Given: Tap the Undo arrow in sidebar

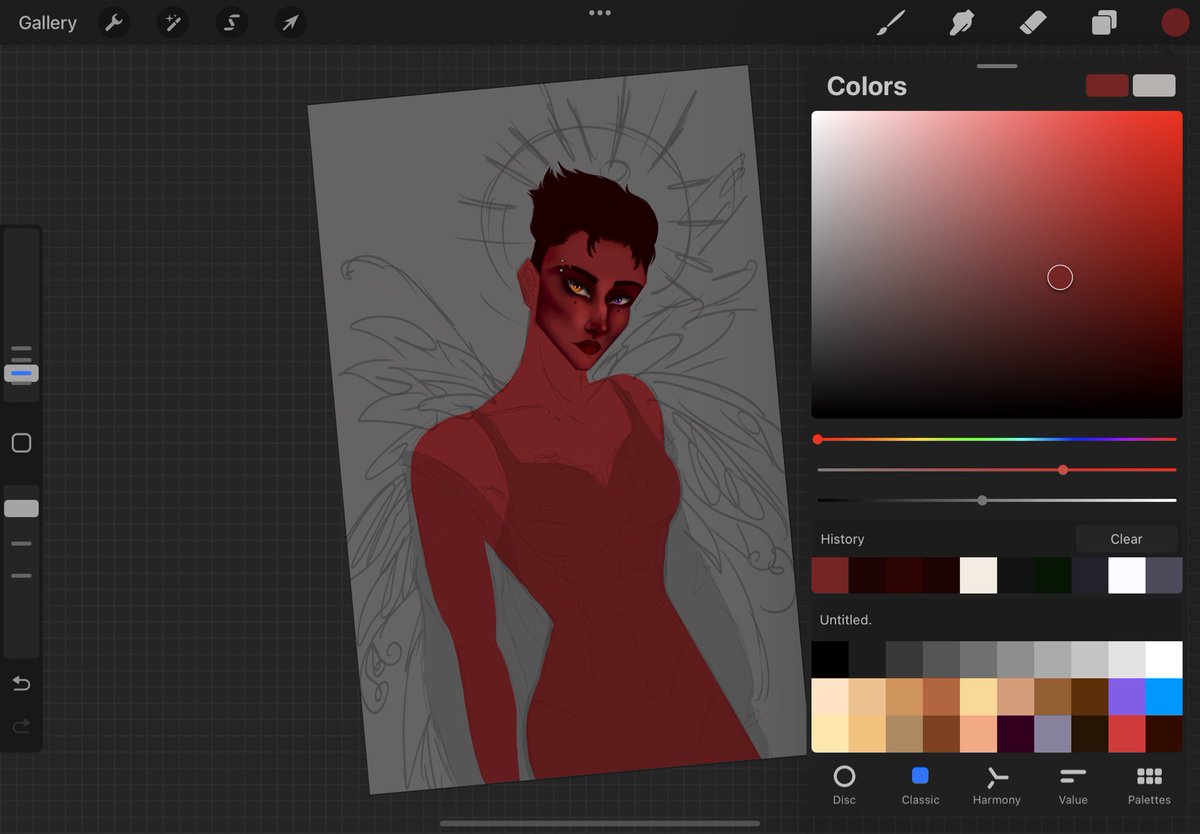Looking at the screenshot, I should (21, 684).
